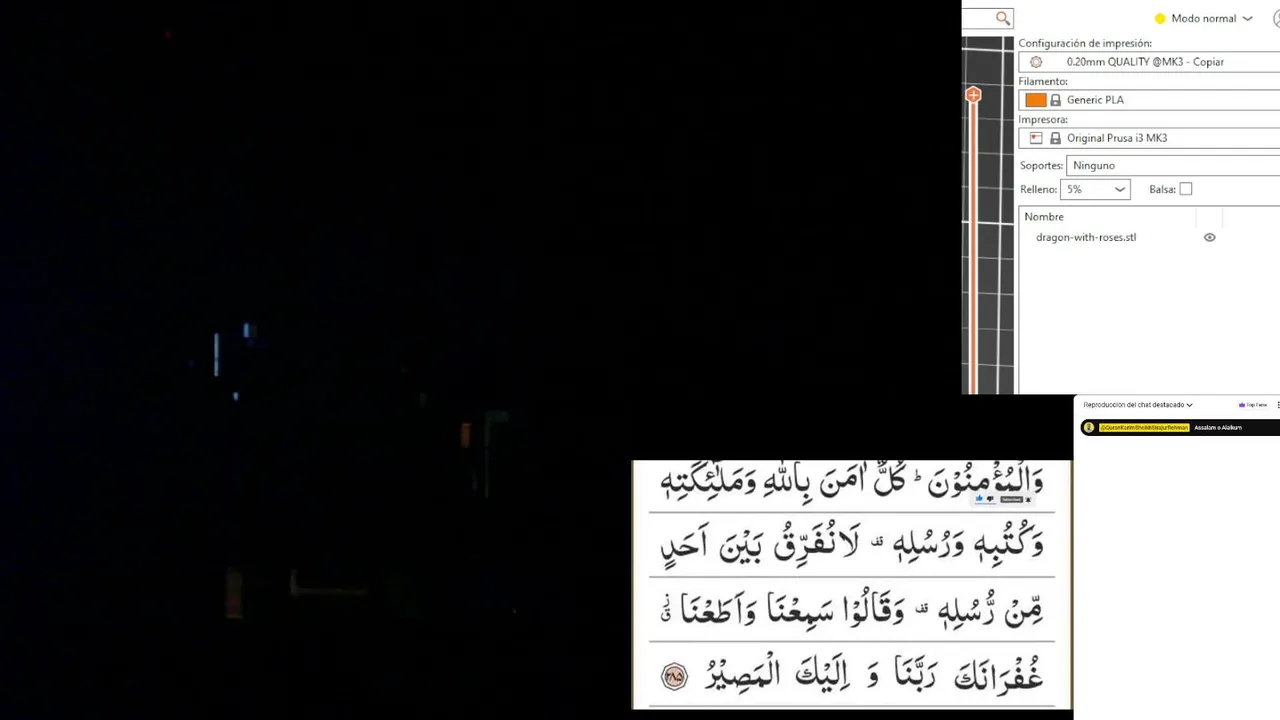Click the orange filament color swatch
The image size is (1280, 720).
click(x=1036, y=100)
